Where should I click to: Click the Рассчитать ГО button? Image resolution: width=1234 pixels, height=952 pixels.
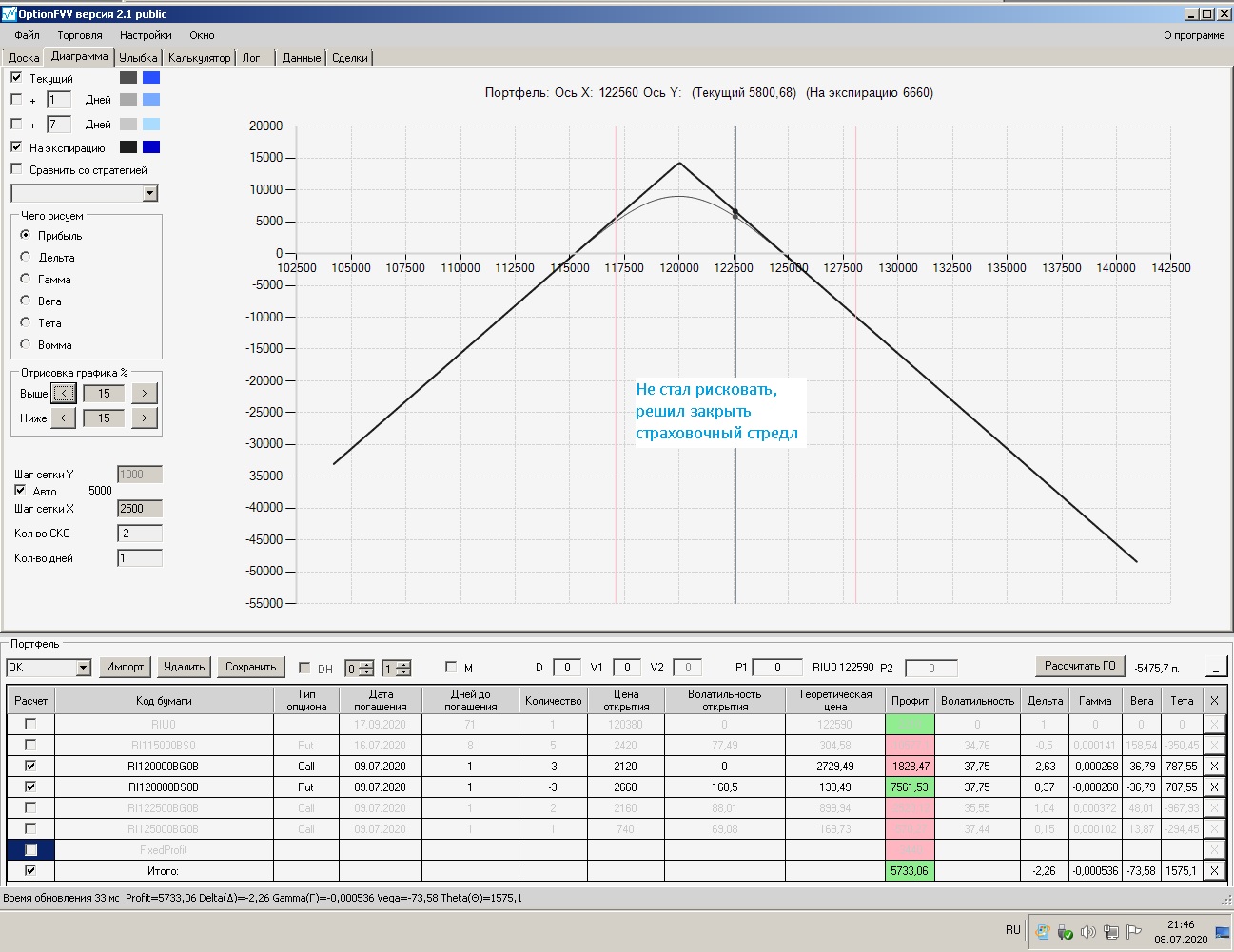1079,666
